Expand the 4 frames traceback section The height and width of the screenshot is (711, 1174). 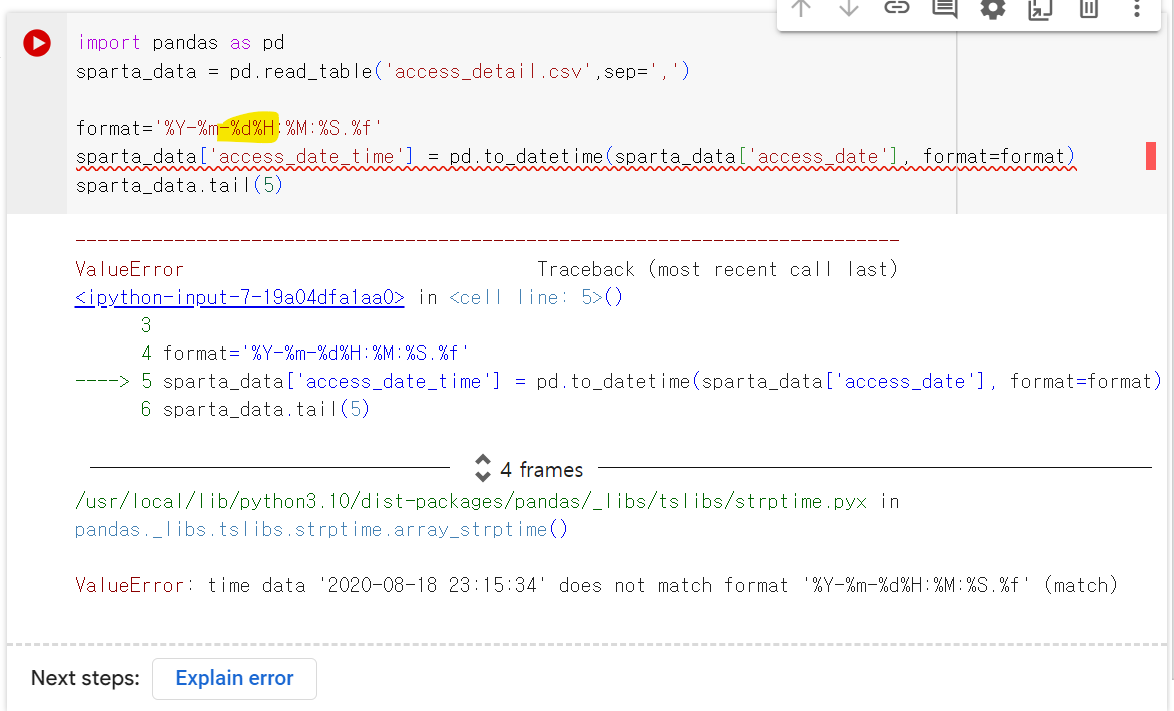click(x=529, y=469)
